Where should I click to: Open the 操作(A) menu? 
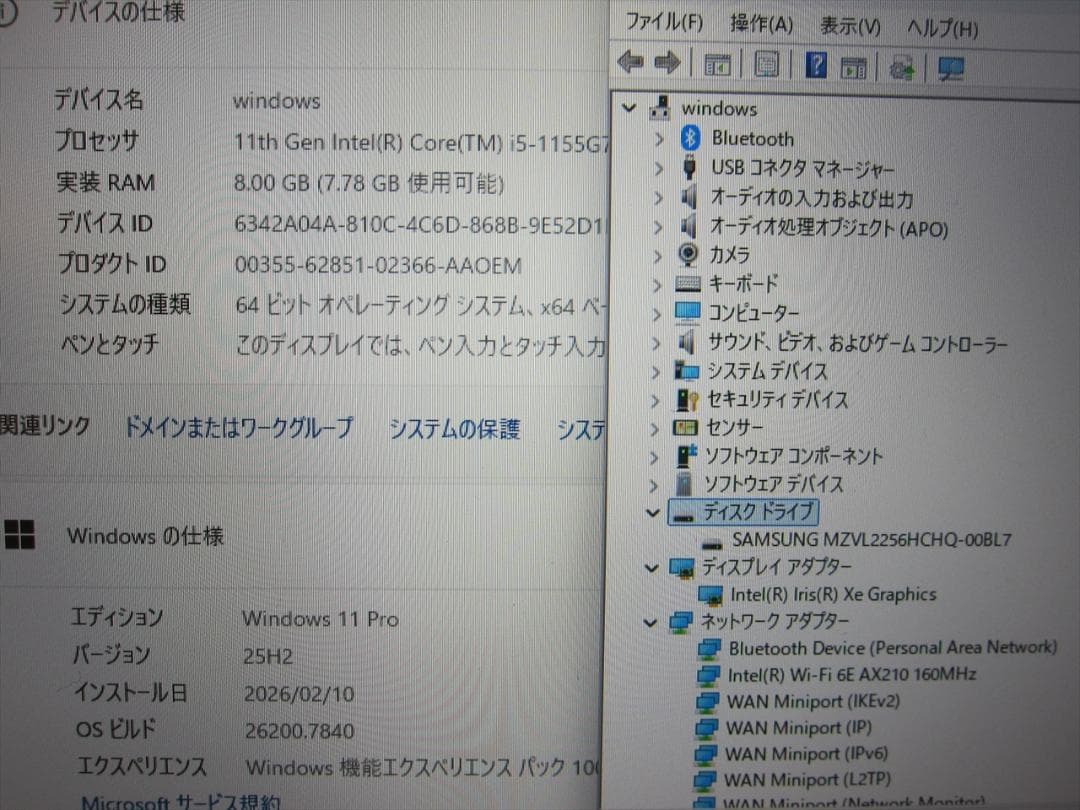click(761, 24)
